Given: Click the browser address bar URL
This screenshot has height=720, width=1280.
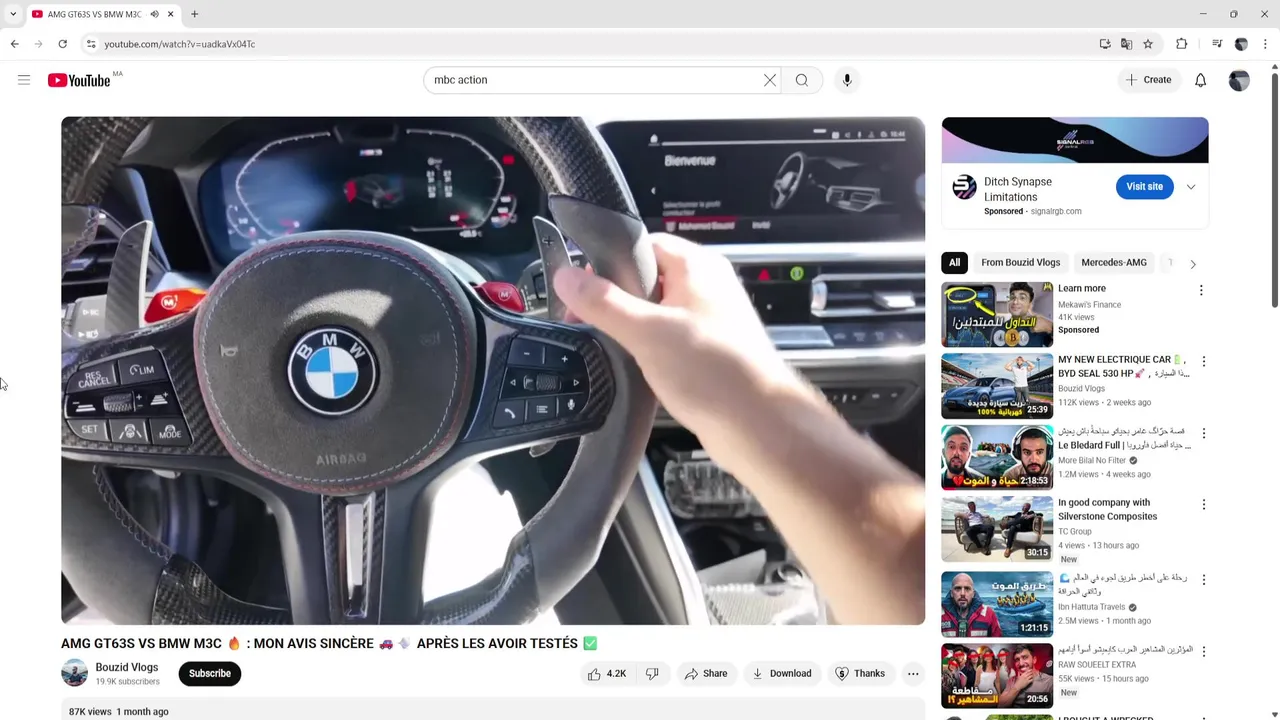Looking at the screenshot, I should click(x=180, y=44).
